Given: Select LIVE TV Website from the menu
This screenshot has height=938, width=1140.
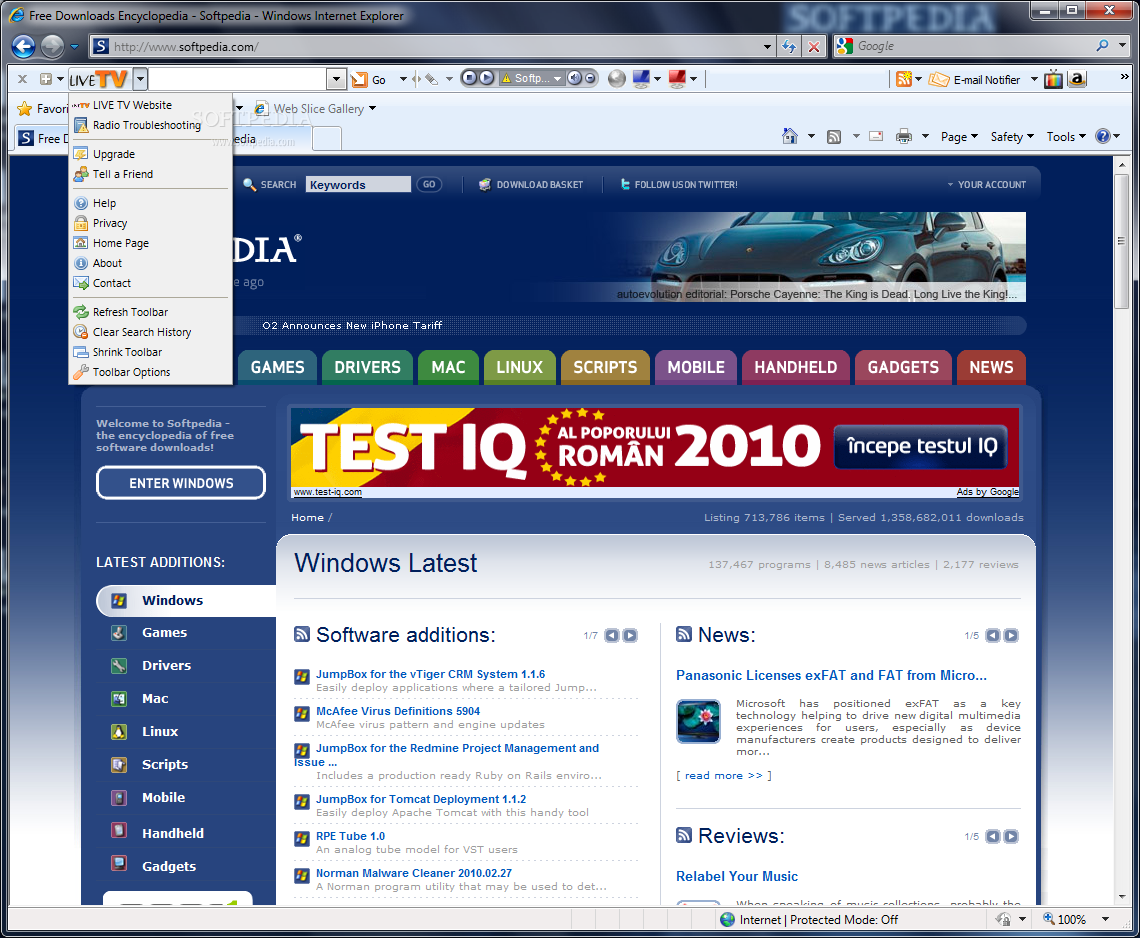Looking at the screenshot, I should pos(150,105).
